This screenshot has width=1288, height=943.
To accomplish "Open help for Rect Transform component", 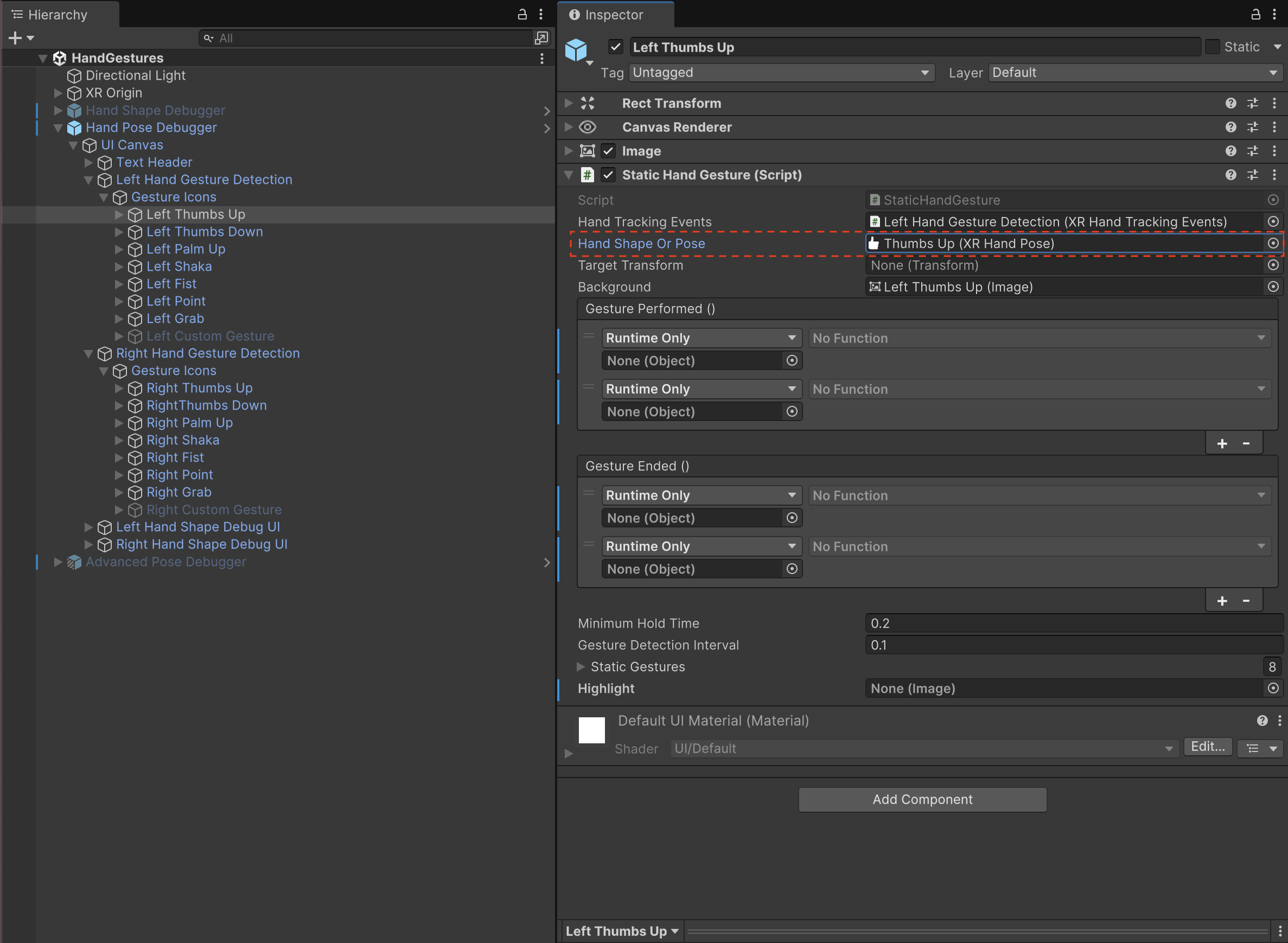I will [1230, 103].
